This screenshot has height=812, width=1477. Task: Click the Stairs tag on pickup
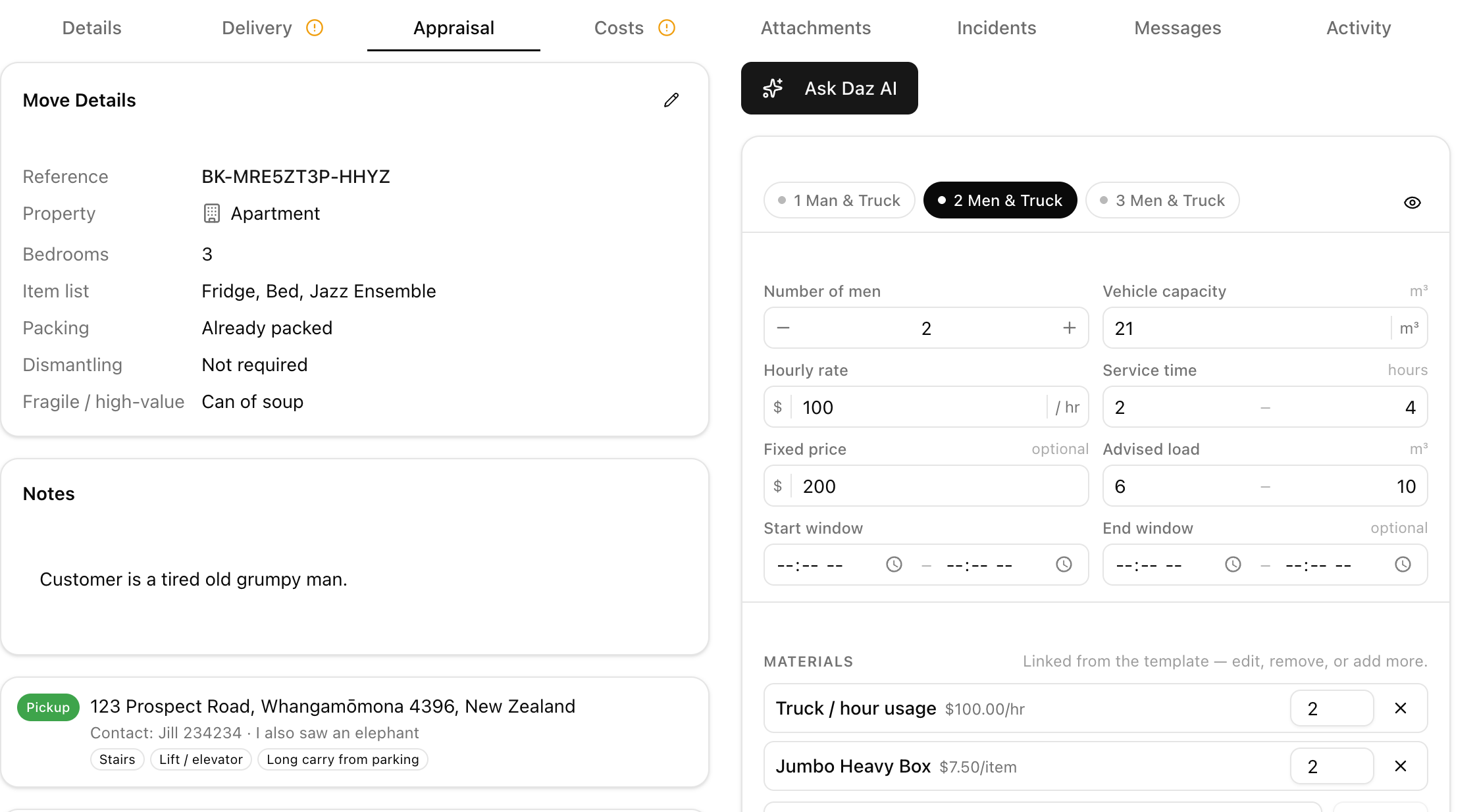point(117,759)
